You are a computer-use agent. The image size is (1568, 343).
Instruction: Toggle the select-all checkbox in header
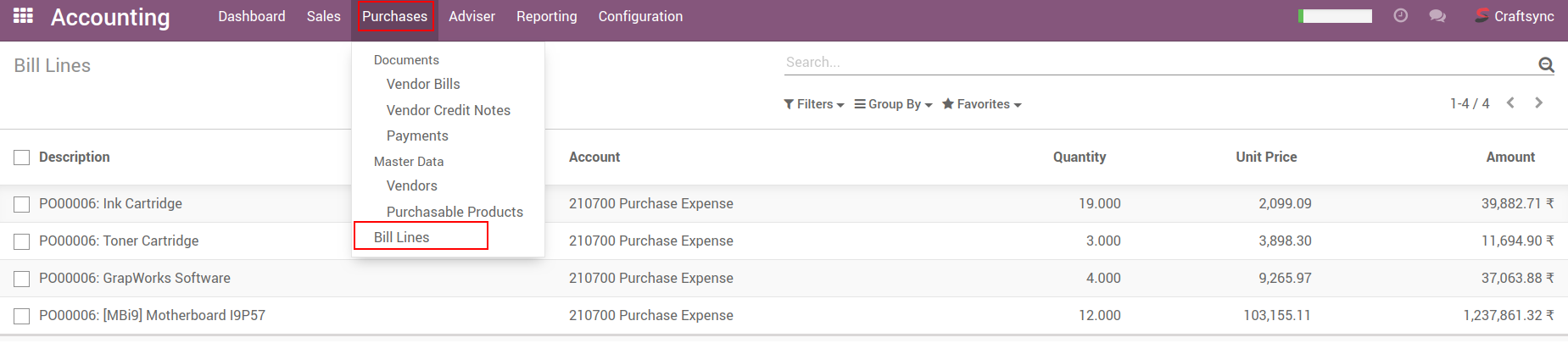22,158
